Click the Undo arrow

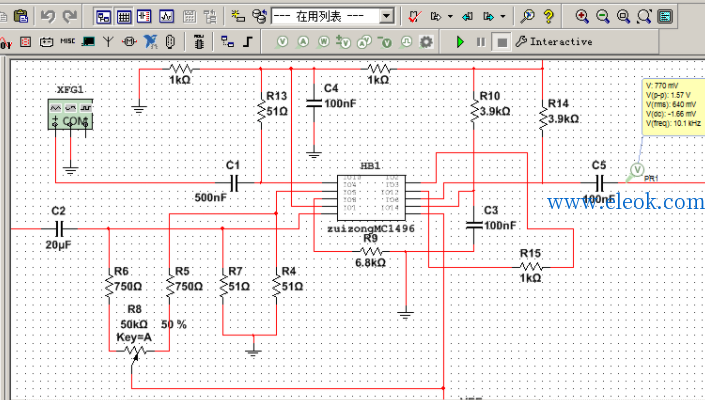[x=48, y=17]
